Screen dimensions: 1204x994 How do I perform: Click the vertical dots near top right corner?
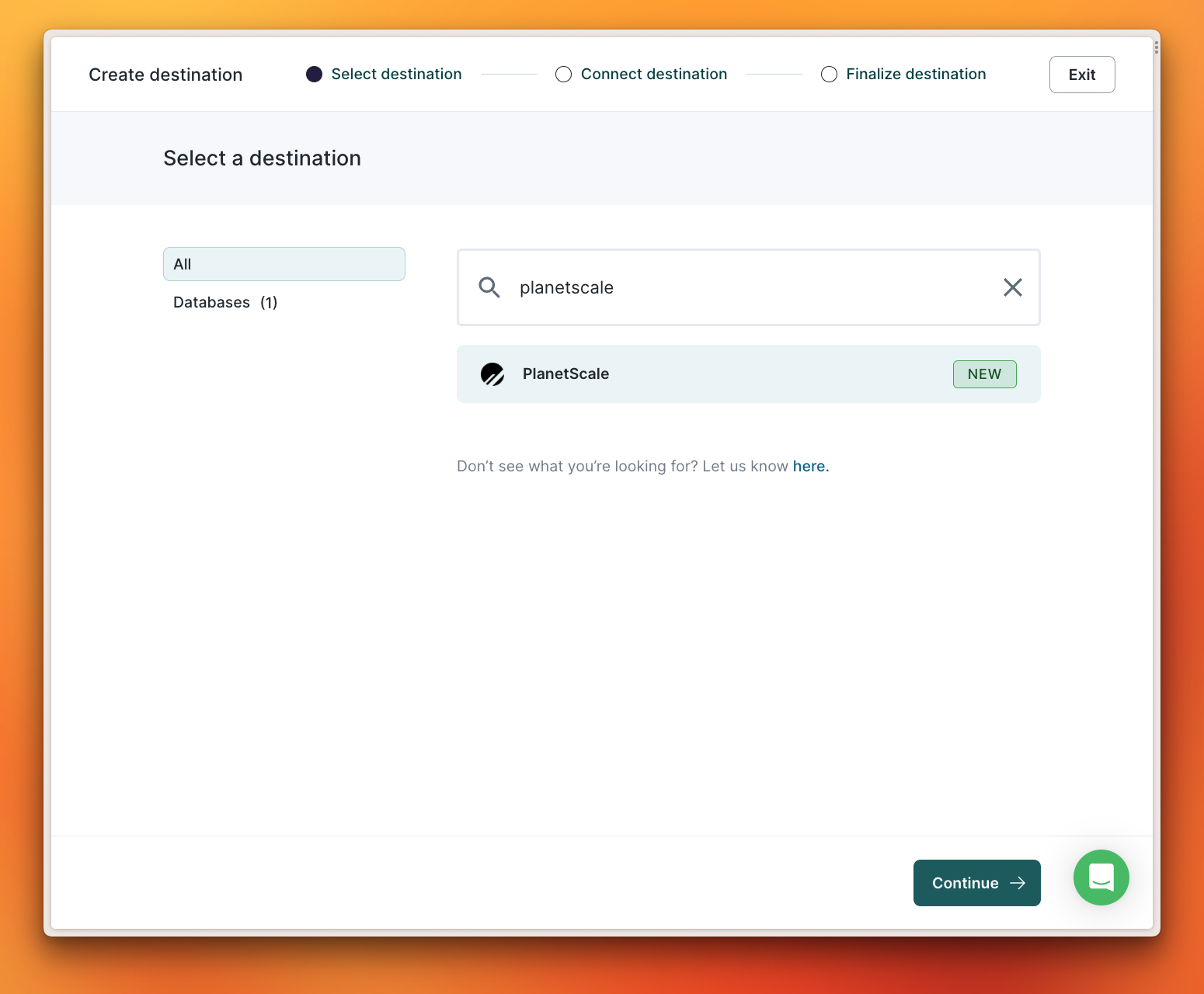(1156, 48)
